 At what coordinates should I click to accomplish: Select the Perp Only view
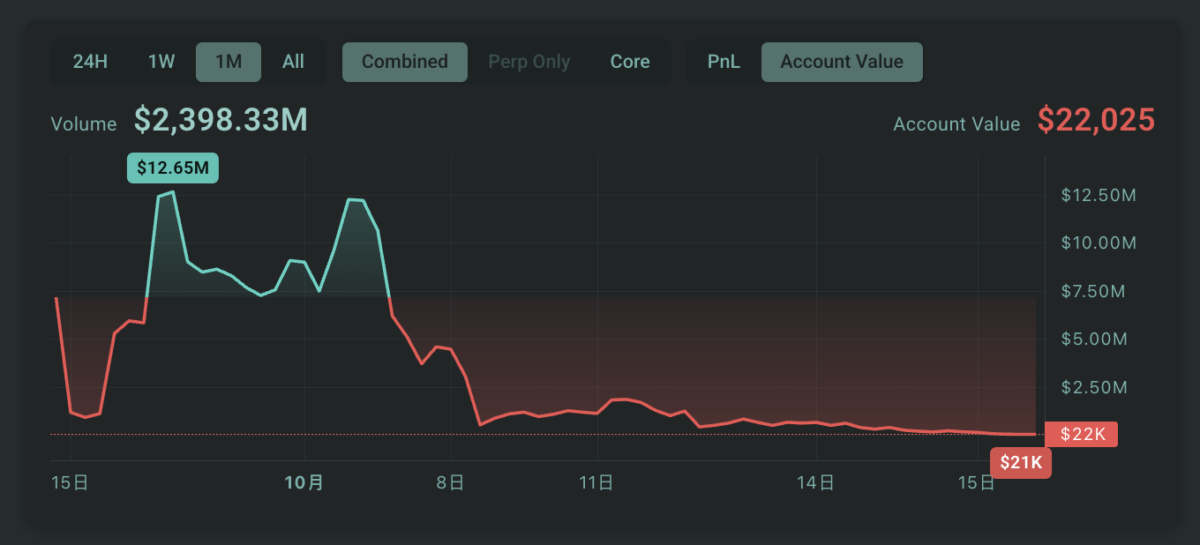[529, 61]
